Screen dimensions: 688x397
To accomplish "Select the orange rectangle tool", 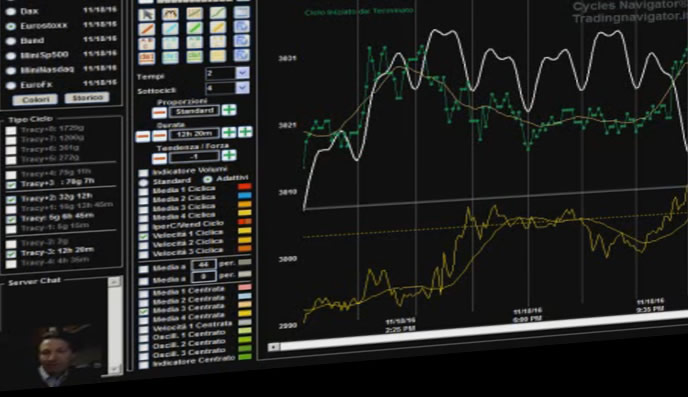I will pos(147,57).
